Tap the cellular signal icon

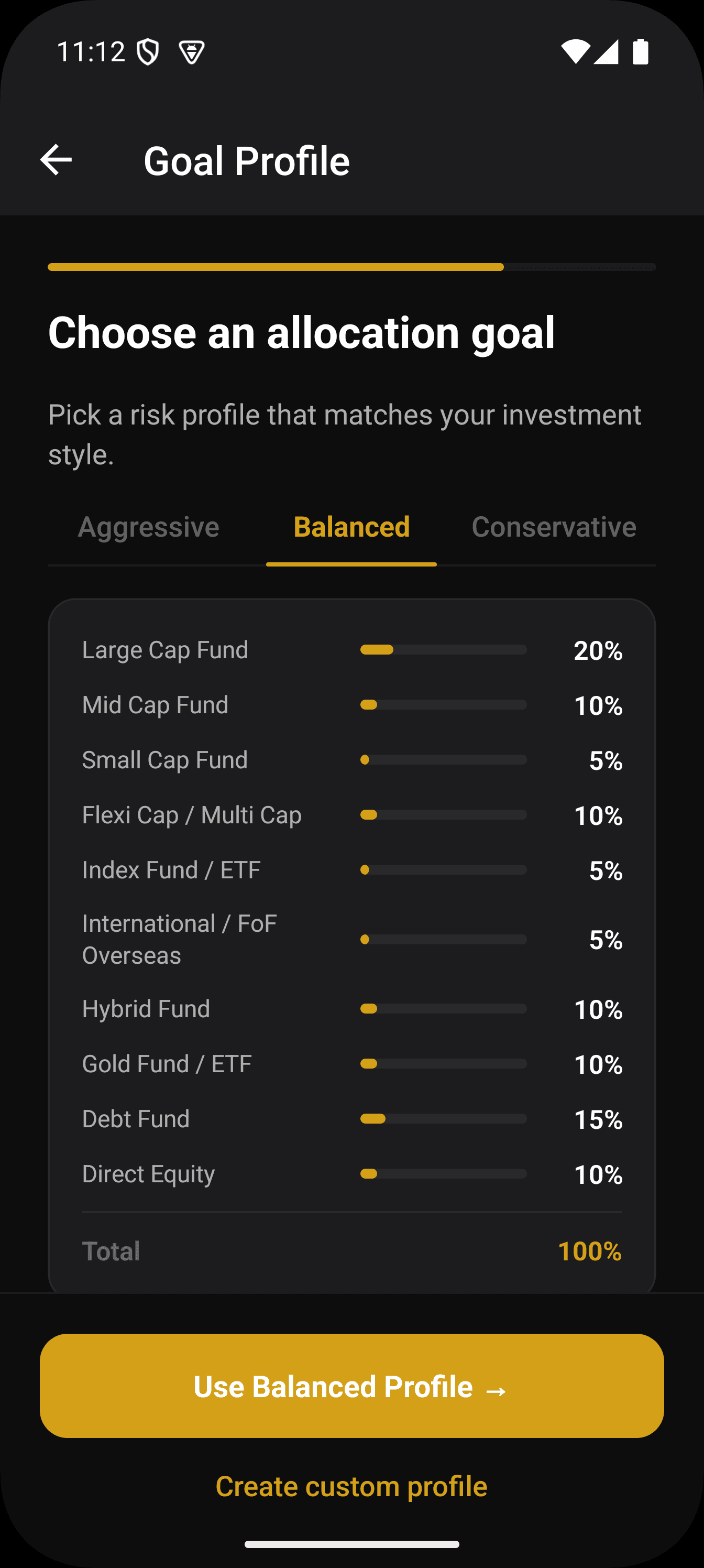coord(607,51)
